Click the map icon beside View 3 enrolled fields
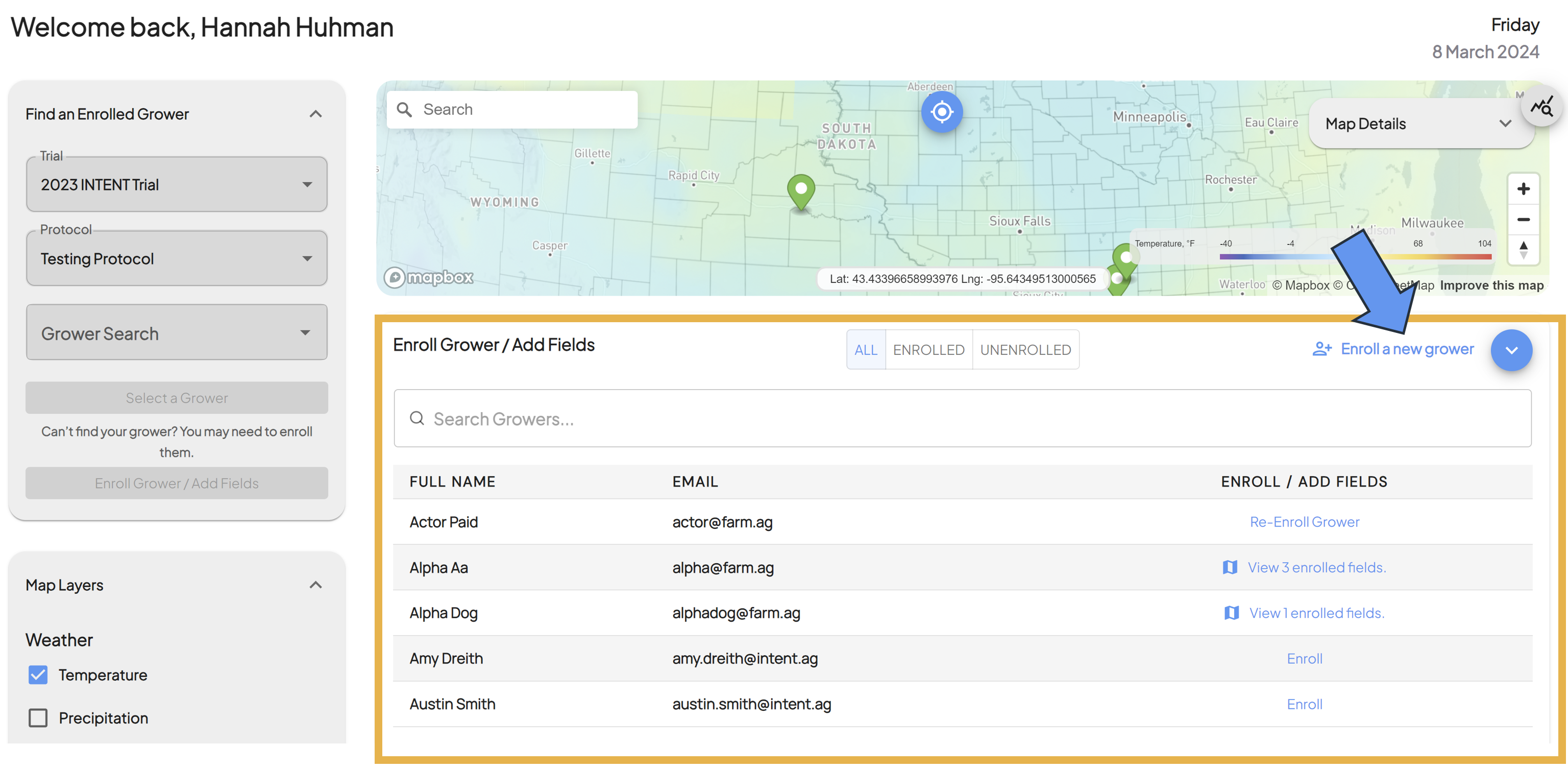The width and height of the screenshot is (1568, 770). 1230,567
